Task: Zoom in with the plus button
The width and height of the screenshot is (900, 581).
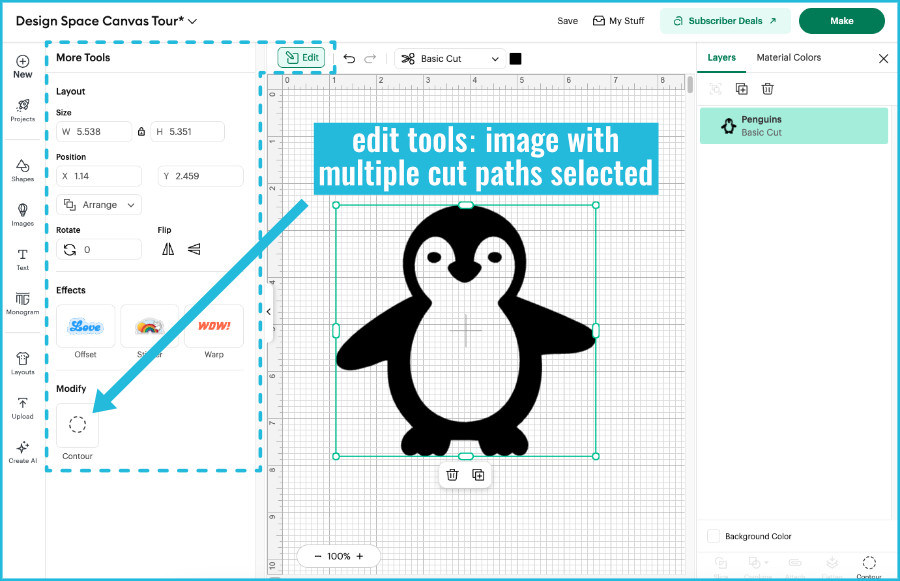Action: click(360, 556)
